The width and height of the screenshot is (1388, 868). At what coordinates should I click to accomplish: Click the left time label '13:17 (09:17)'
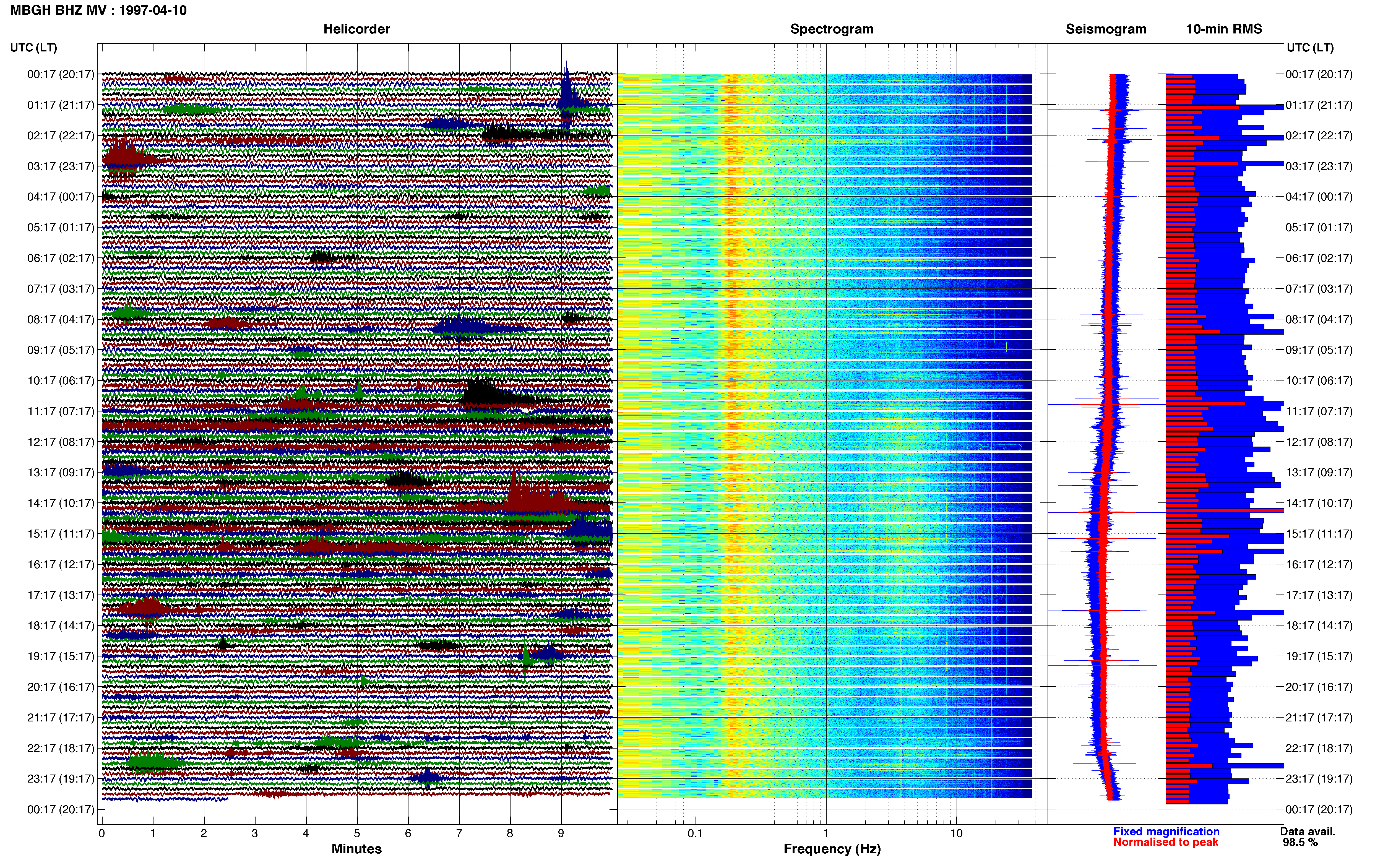point(61,473)
